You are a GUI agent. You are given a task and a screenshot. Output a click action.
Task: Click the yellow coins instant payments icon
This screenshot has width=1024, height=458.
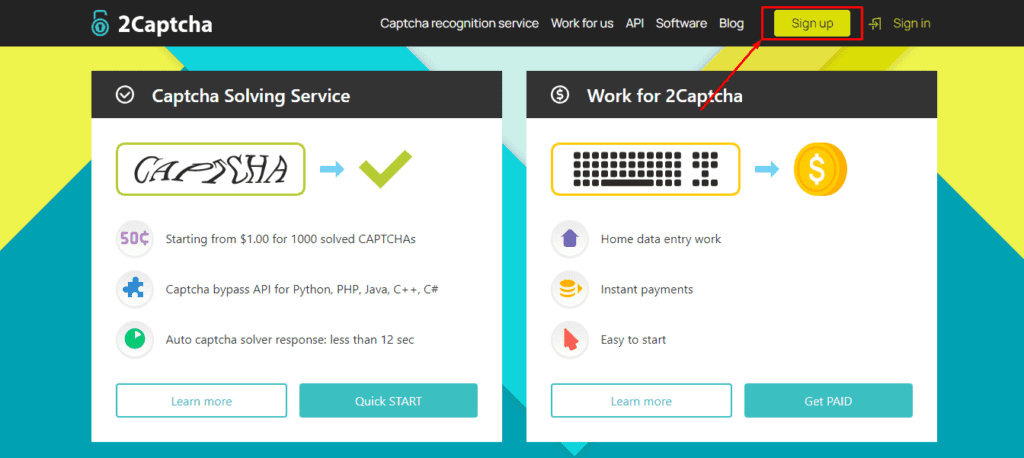570,289
